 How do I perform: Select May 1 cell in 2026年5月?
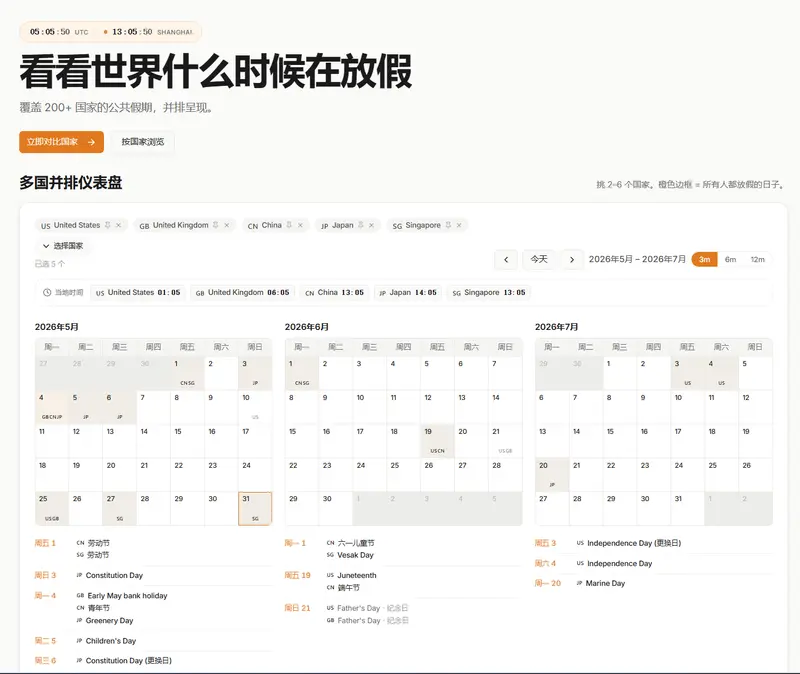coord(187,373)
